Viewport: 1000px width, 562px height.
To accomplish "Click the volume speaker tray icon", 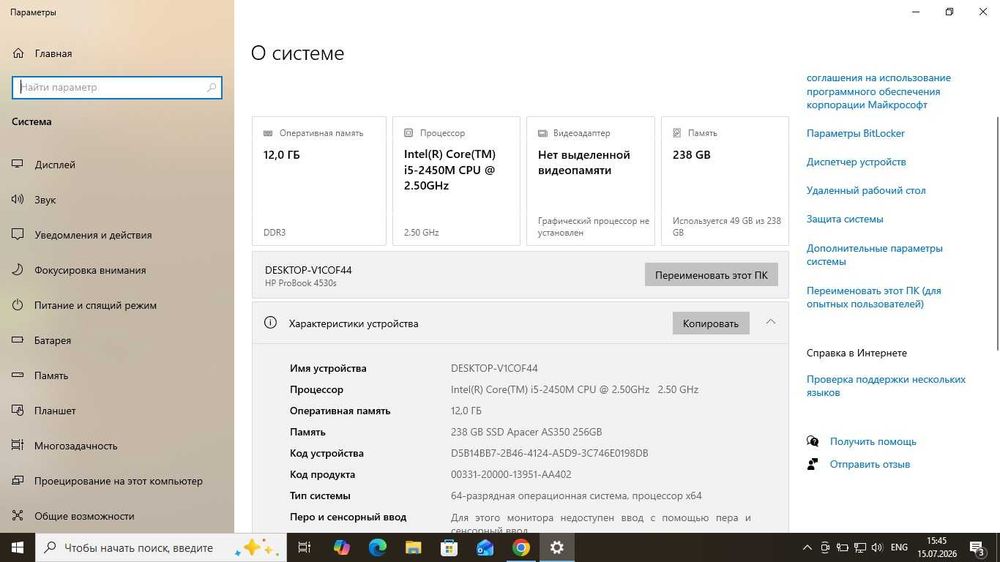I will tap(877, 547).
